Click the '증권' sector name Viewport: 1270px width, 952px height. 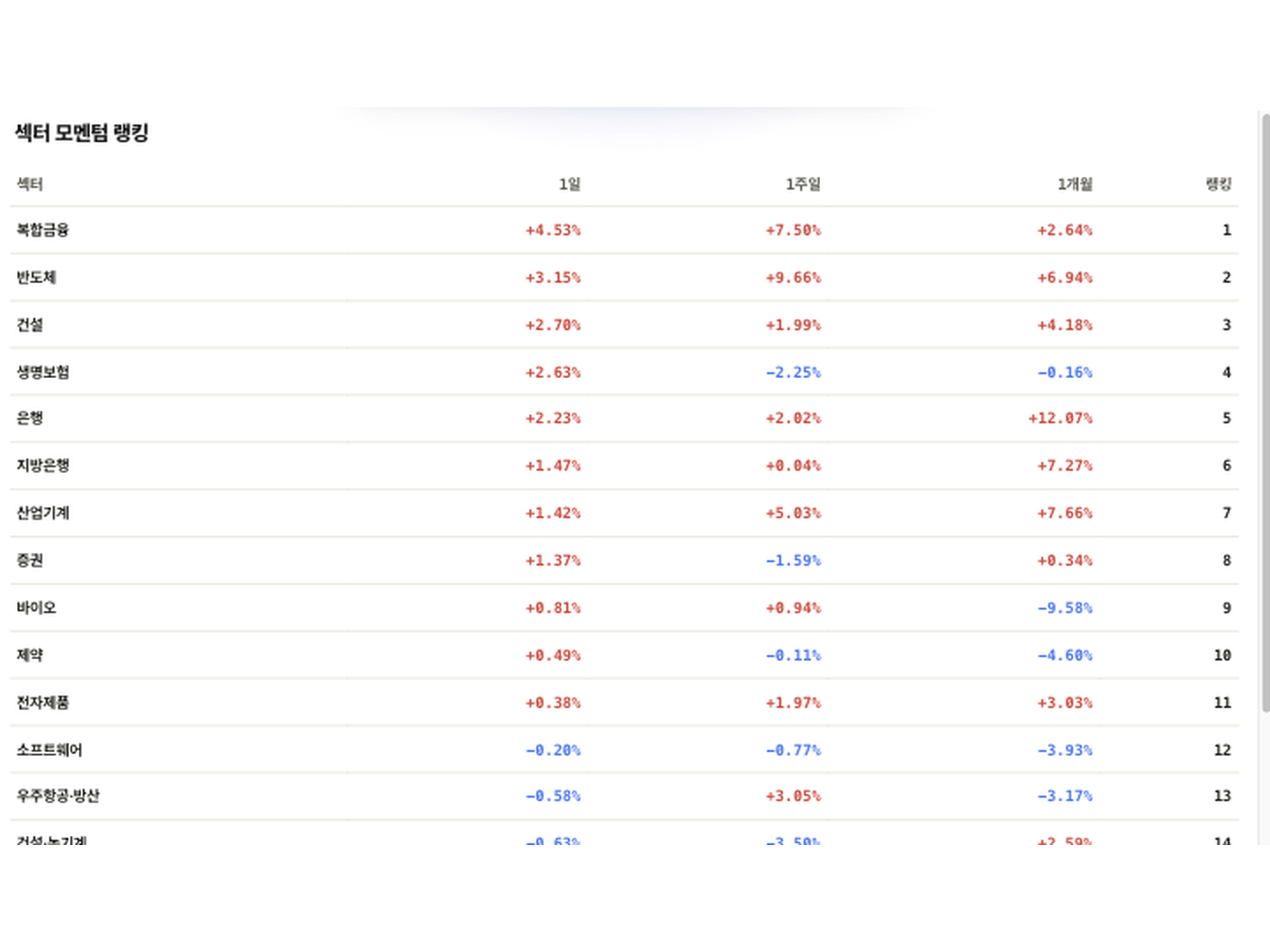[x=30, y=560]
